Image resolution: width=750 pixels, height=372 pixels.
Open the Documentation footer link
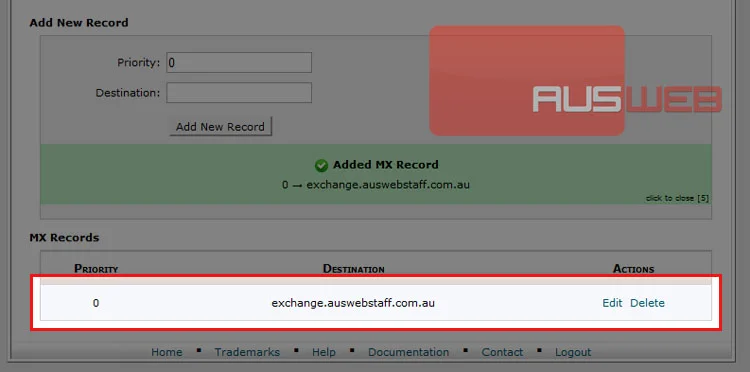[x=408, y=352]
